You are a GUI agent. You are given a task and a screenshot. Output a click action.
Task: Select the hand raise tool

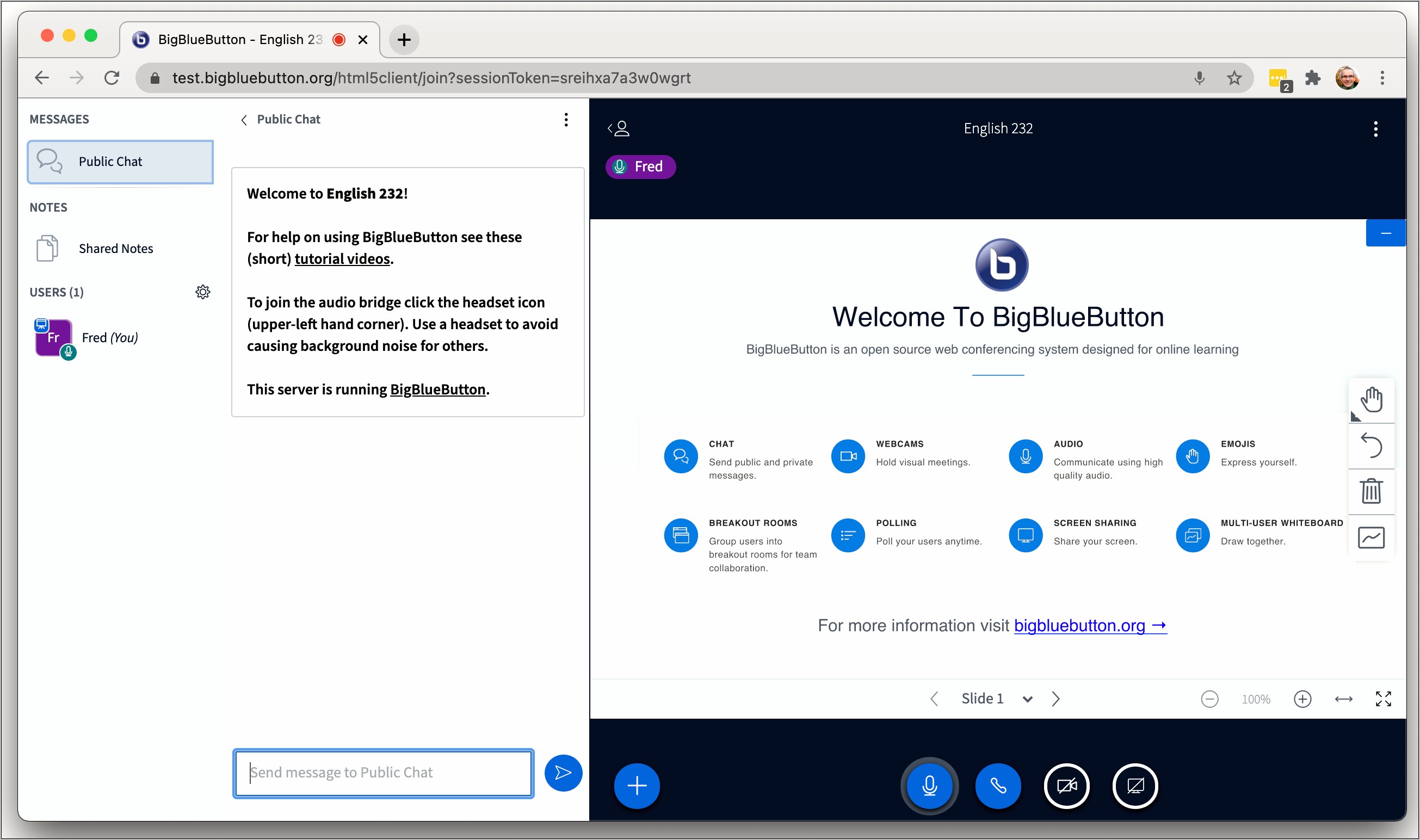[1371, 398]
